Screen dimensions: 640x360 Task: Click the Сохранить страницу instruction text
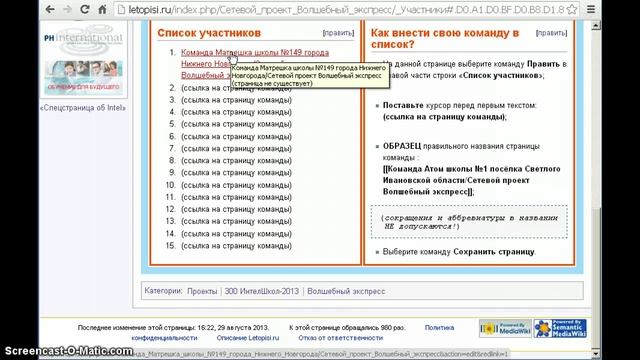pos(493,252)
